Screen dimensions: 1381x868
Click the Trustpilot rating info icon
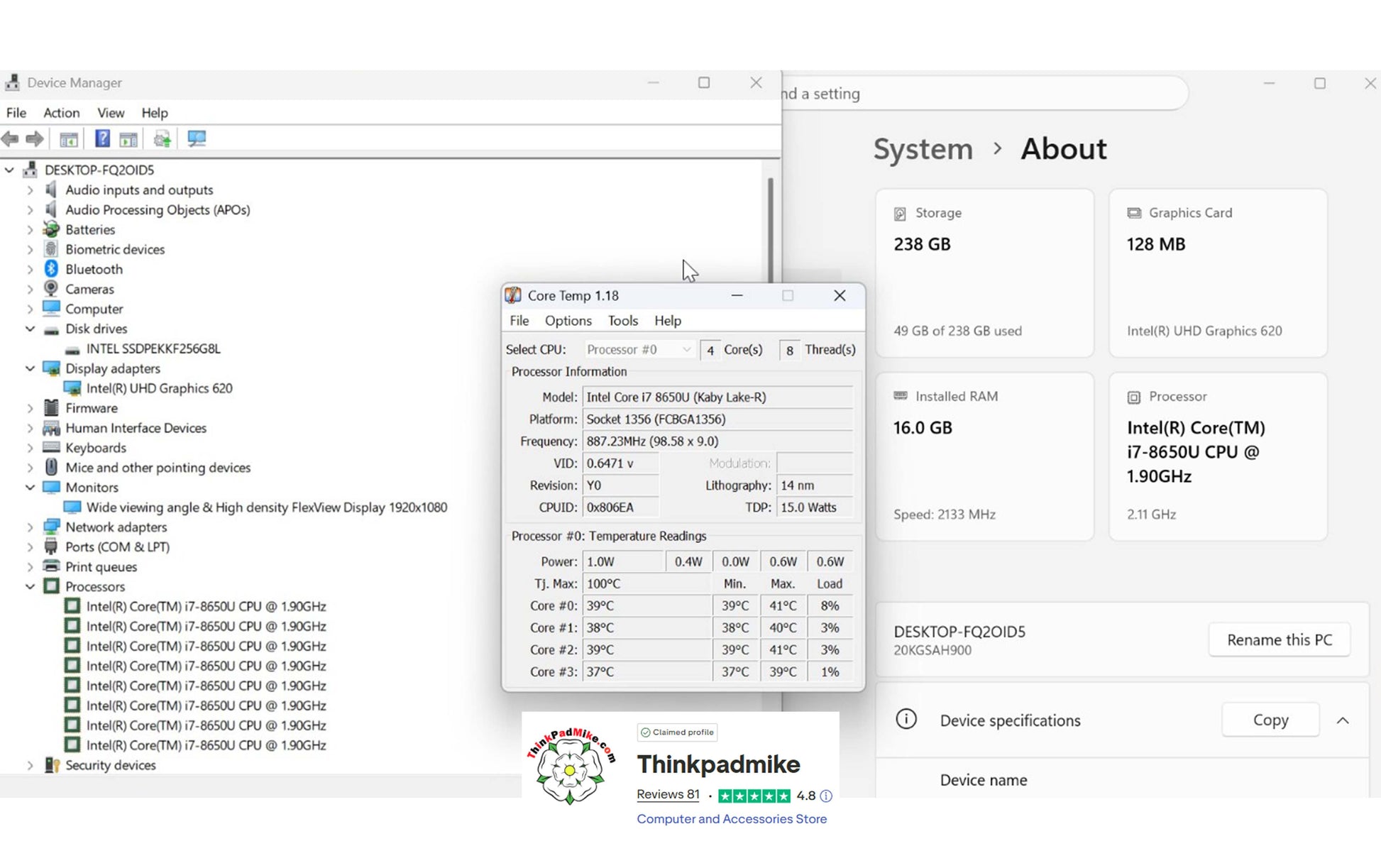point(826,796)
